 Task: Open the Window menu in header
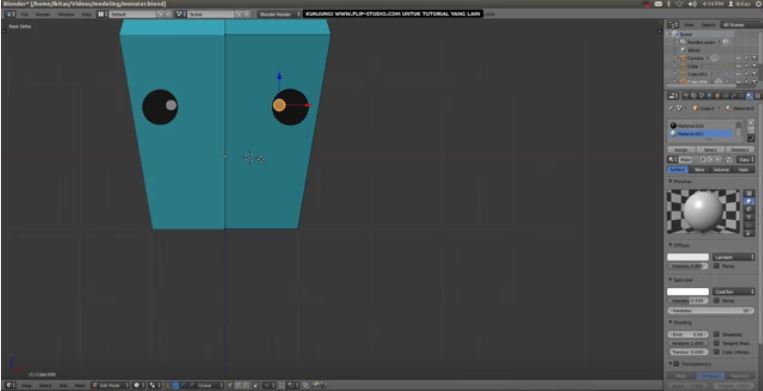[x=66, y=15]
